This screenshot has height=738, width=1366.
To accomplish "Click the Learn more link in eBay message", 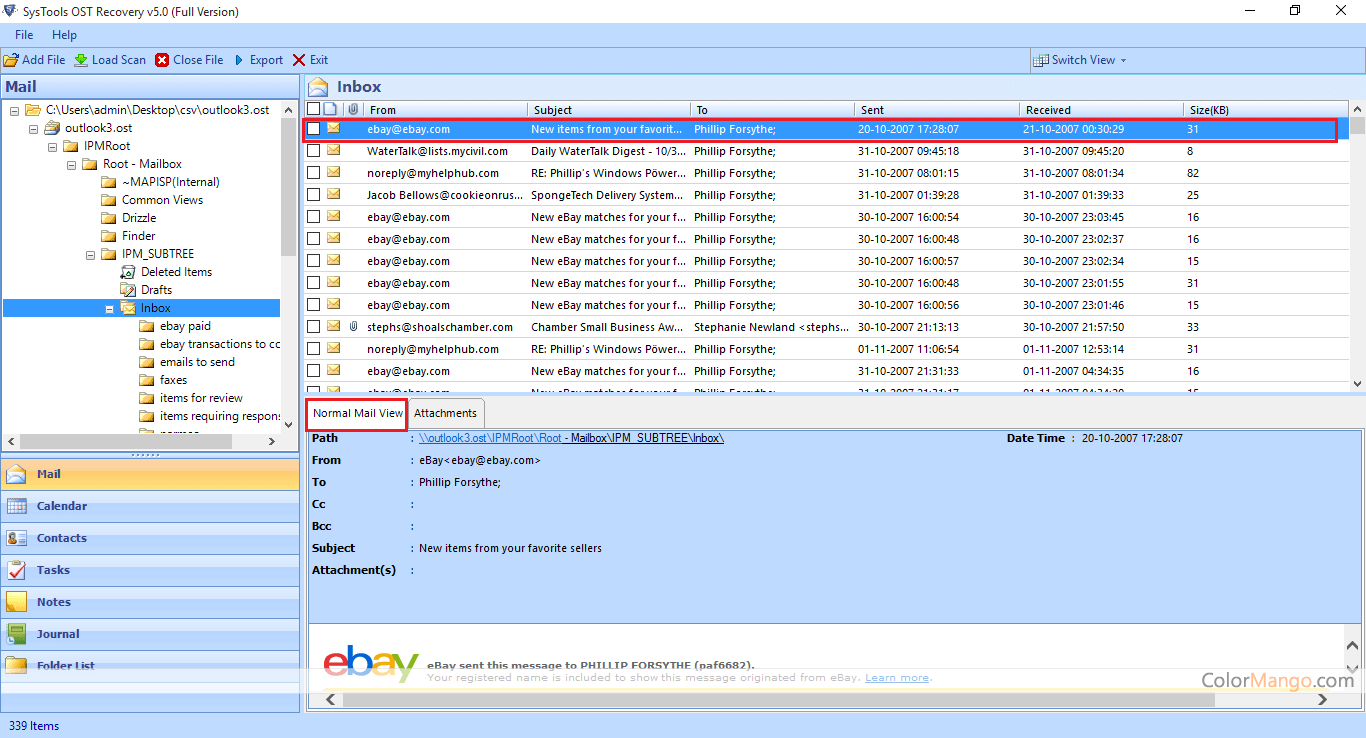I will (x=896, y=678).
